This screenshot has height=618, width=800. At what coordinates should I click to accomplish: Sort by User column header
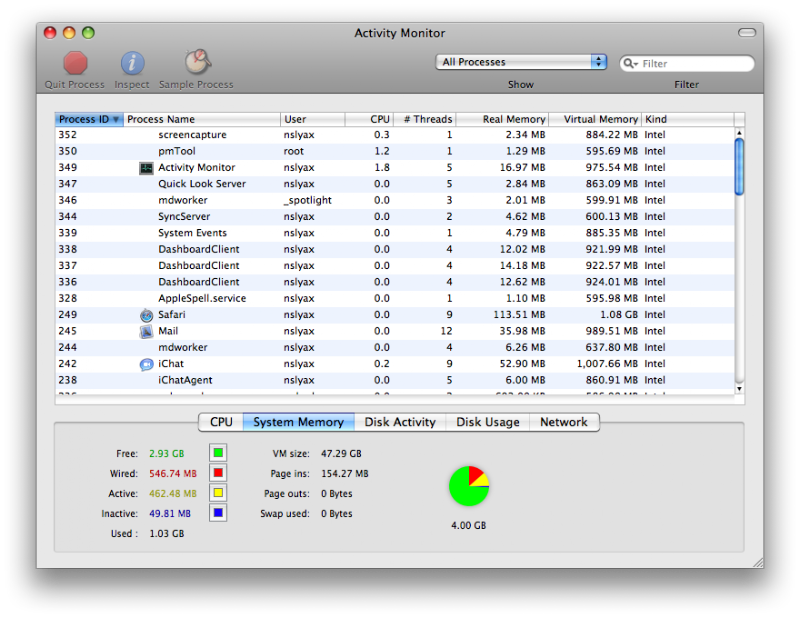[313, 119]
